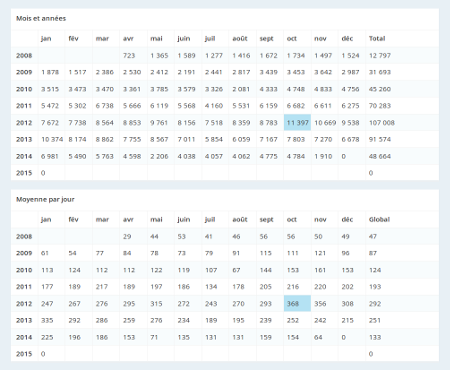The width and height of the screenshot is (450, 370).
Task: Select the 61 daily average for January 2009
Action: (45, 253)
